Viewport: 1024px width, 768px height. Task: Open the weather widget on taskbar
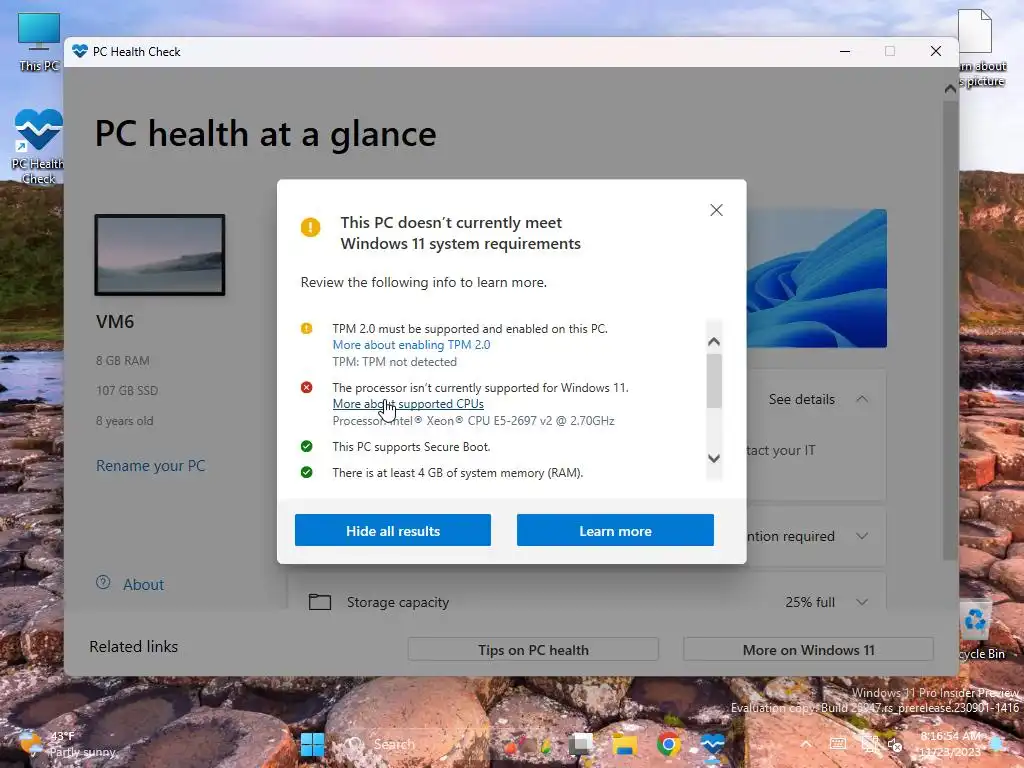point(65,744)
